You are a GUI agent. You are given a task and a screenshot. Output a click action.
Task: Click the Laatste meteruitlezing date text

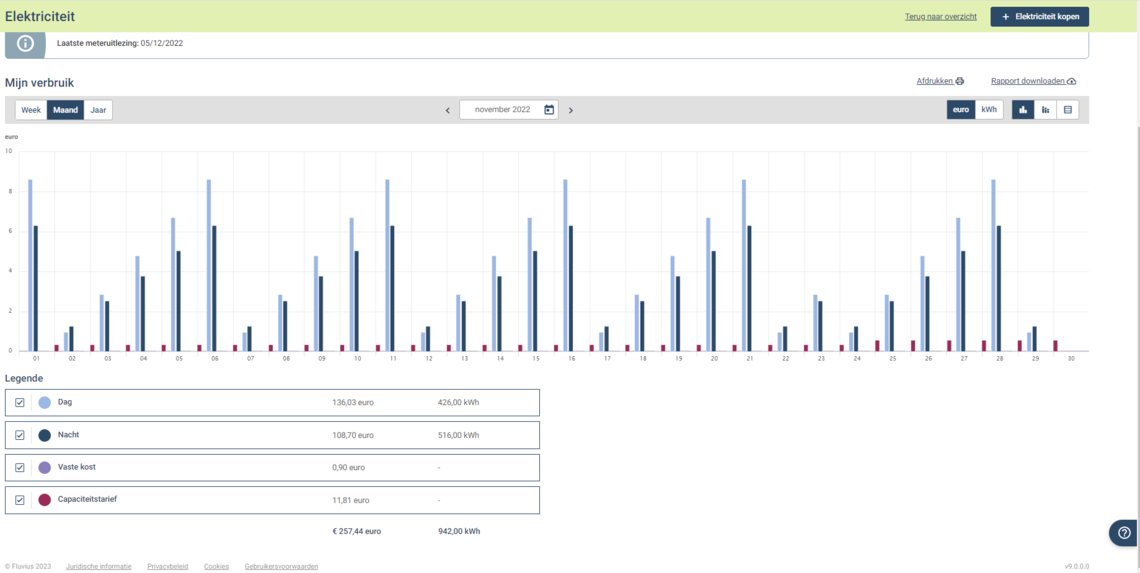(161, 43)
